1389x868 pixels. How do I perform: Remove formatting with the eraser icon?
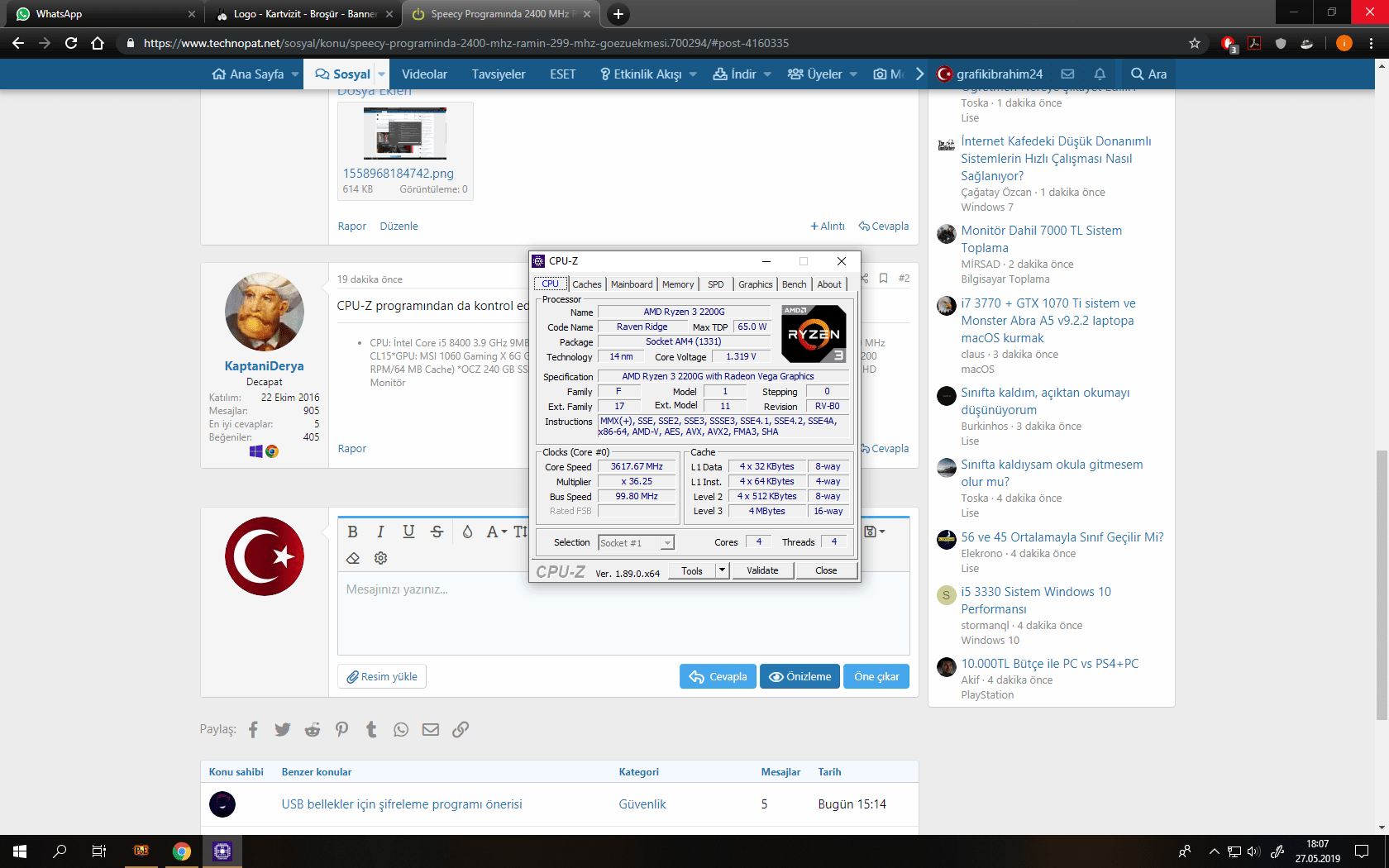[x=353, y=558]
